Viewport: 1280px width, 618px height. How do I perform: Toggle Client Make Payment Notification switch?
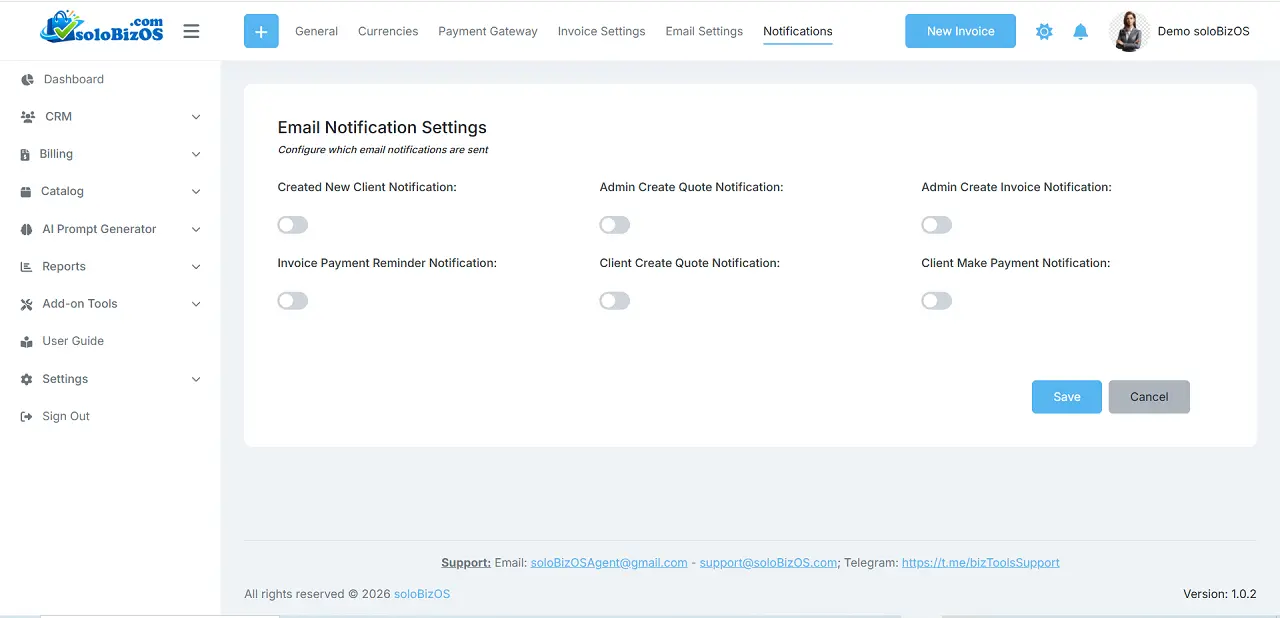point(937,301)
